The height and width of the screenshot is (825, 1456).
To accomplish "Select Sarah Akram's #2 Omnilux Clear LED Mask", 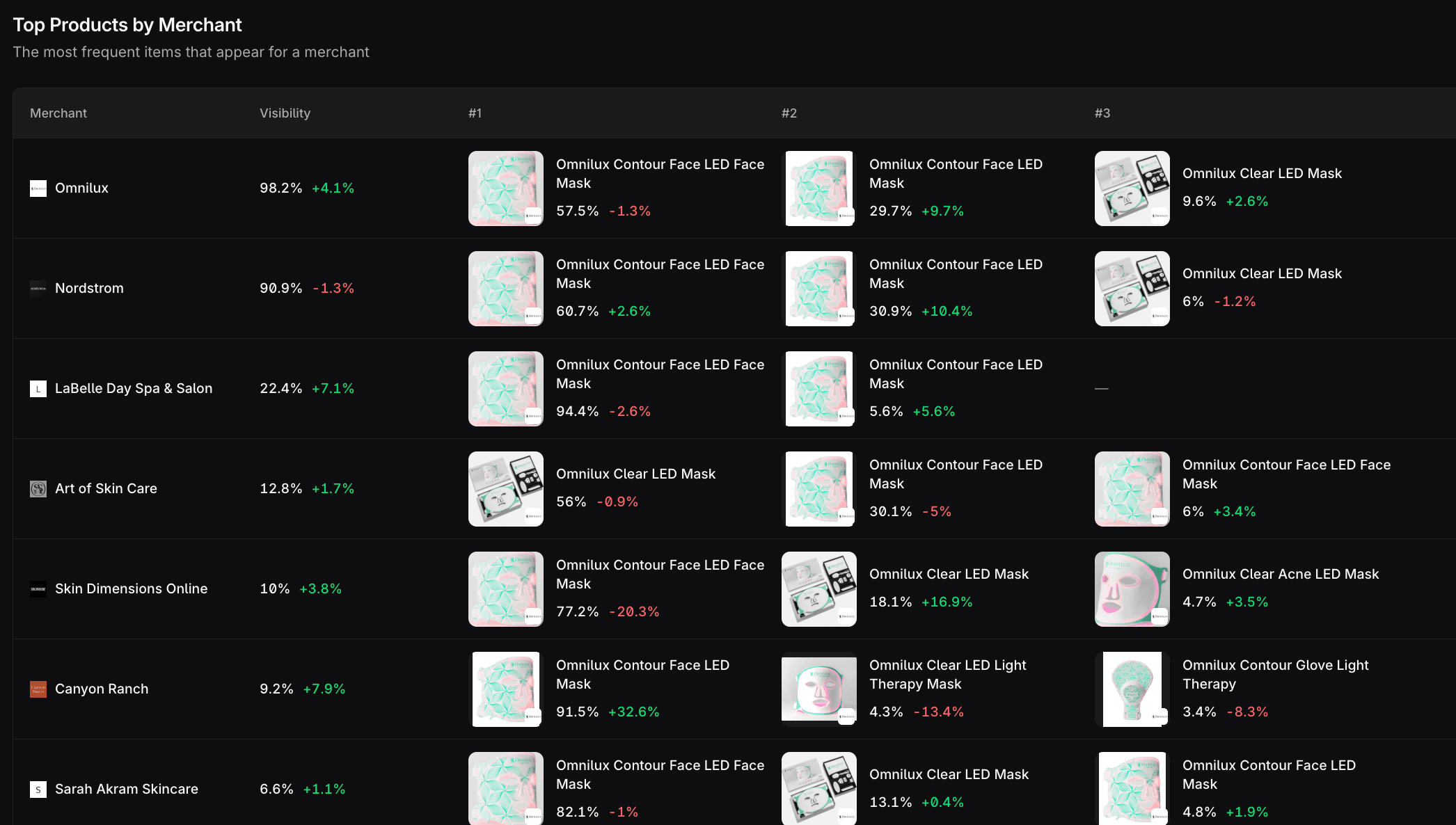I will (x=948, y=775).
